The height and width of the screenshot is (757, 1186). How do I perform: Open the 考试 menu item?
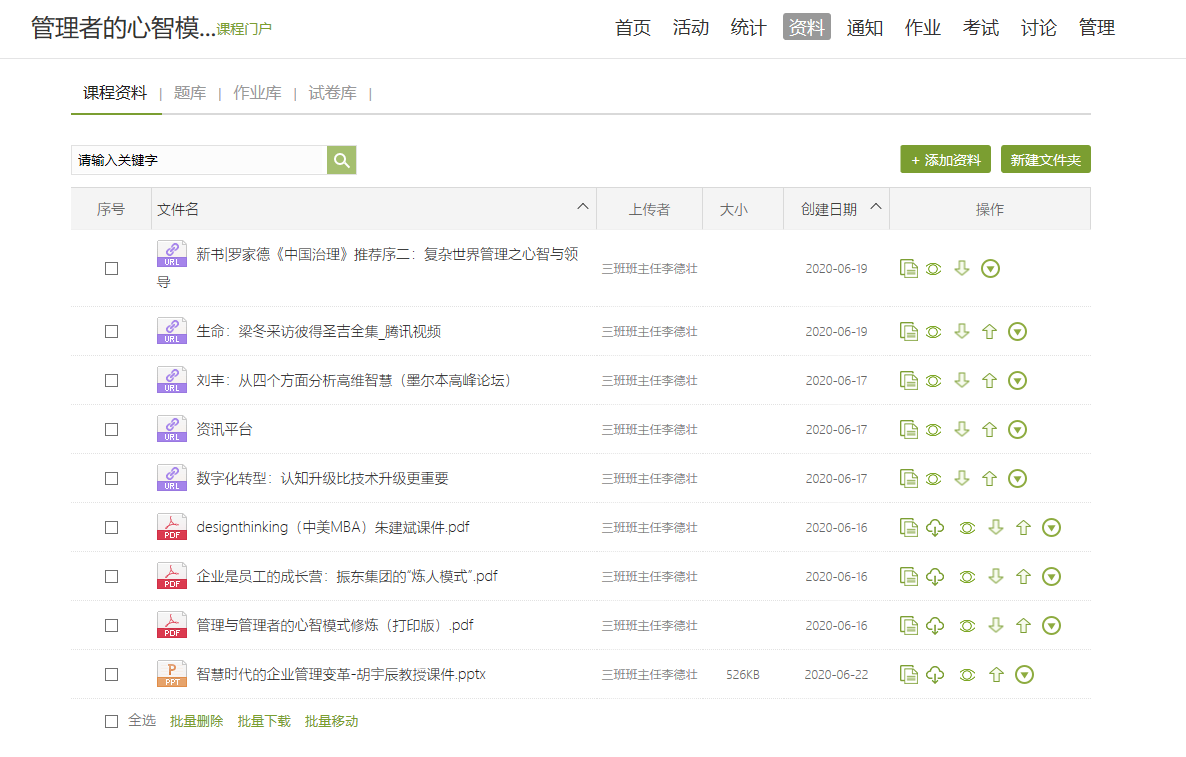coord(981,28)
